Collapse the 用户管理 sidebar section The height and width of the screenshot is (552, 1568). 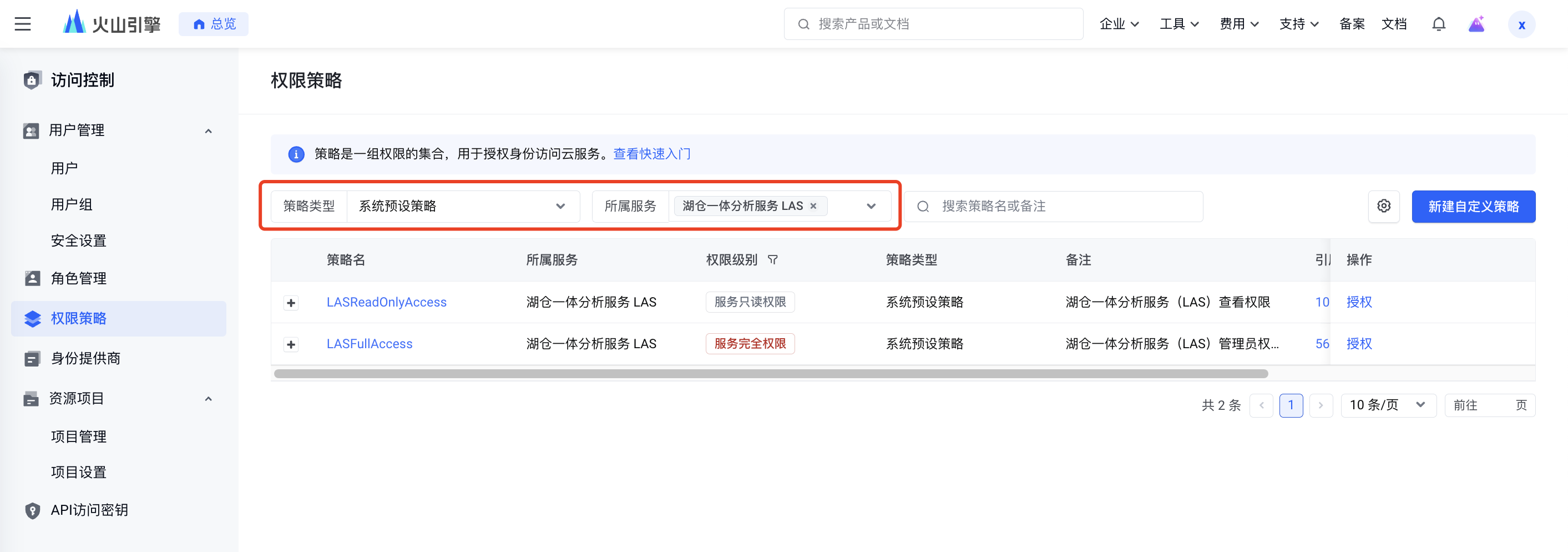pos(208,131)
